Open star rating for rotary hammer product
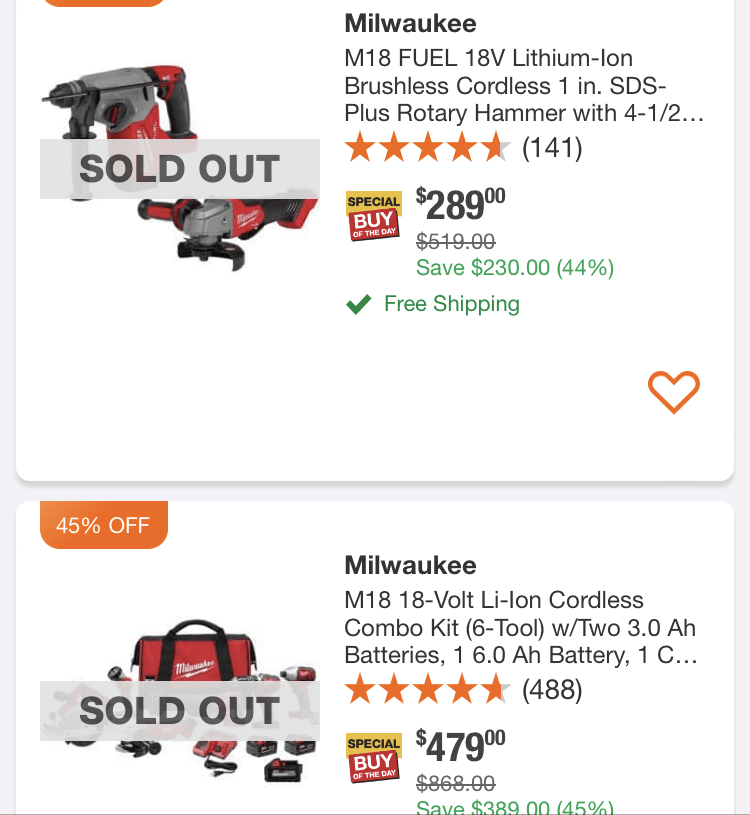The width and height of the screenshot is (750, 815). (428, 147)
